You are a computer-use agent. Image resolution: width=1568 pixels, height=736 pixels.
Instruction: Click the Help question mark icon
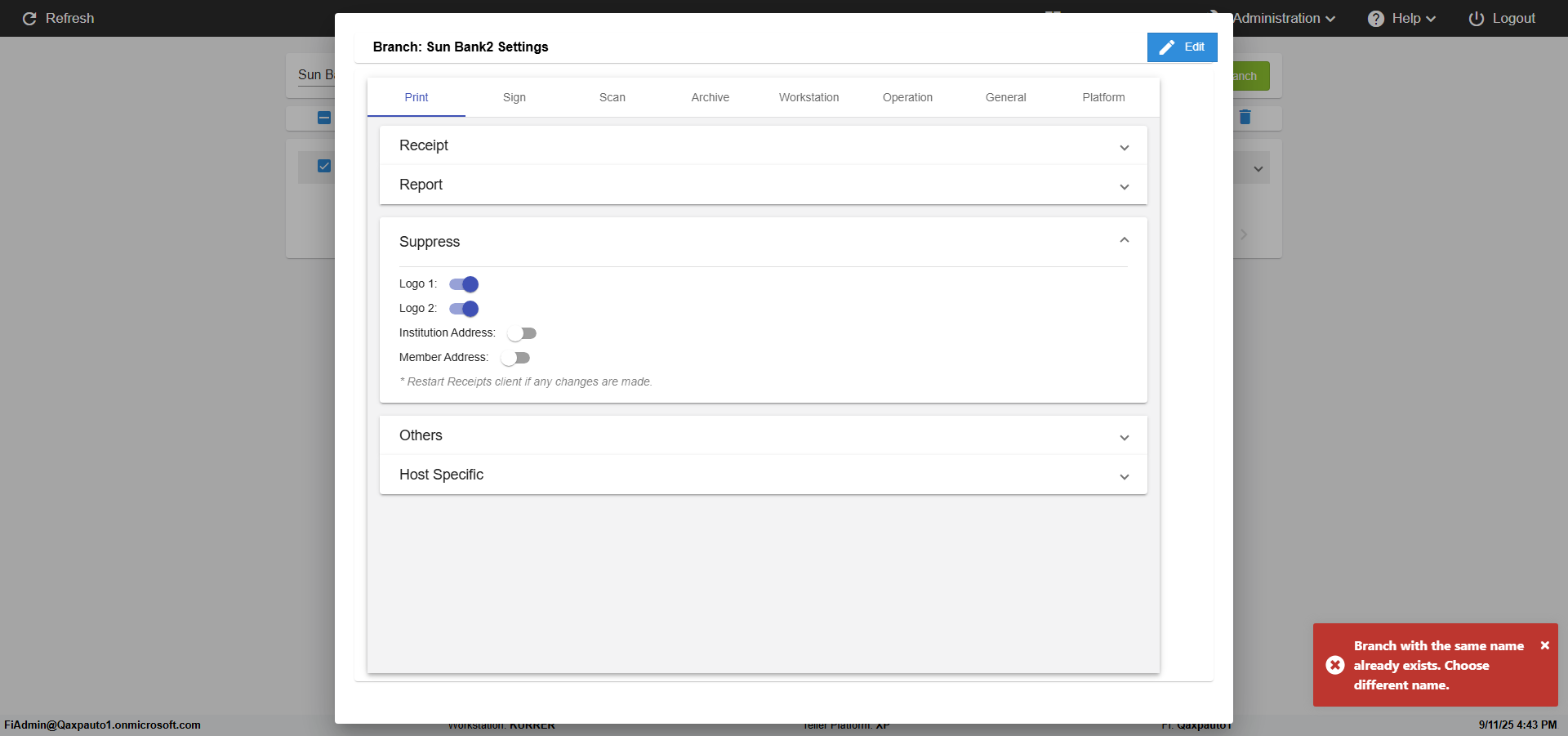(1376, 19)
